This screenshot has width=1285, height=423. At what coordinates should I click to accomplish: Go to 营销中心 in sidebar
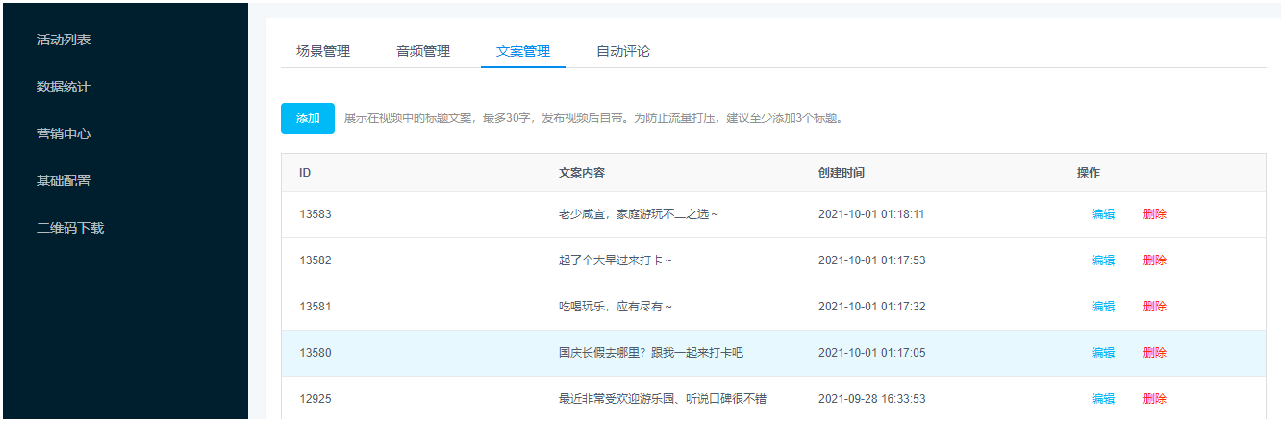[x=64, y=133]
